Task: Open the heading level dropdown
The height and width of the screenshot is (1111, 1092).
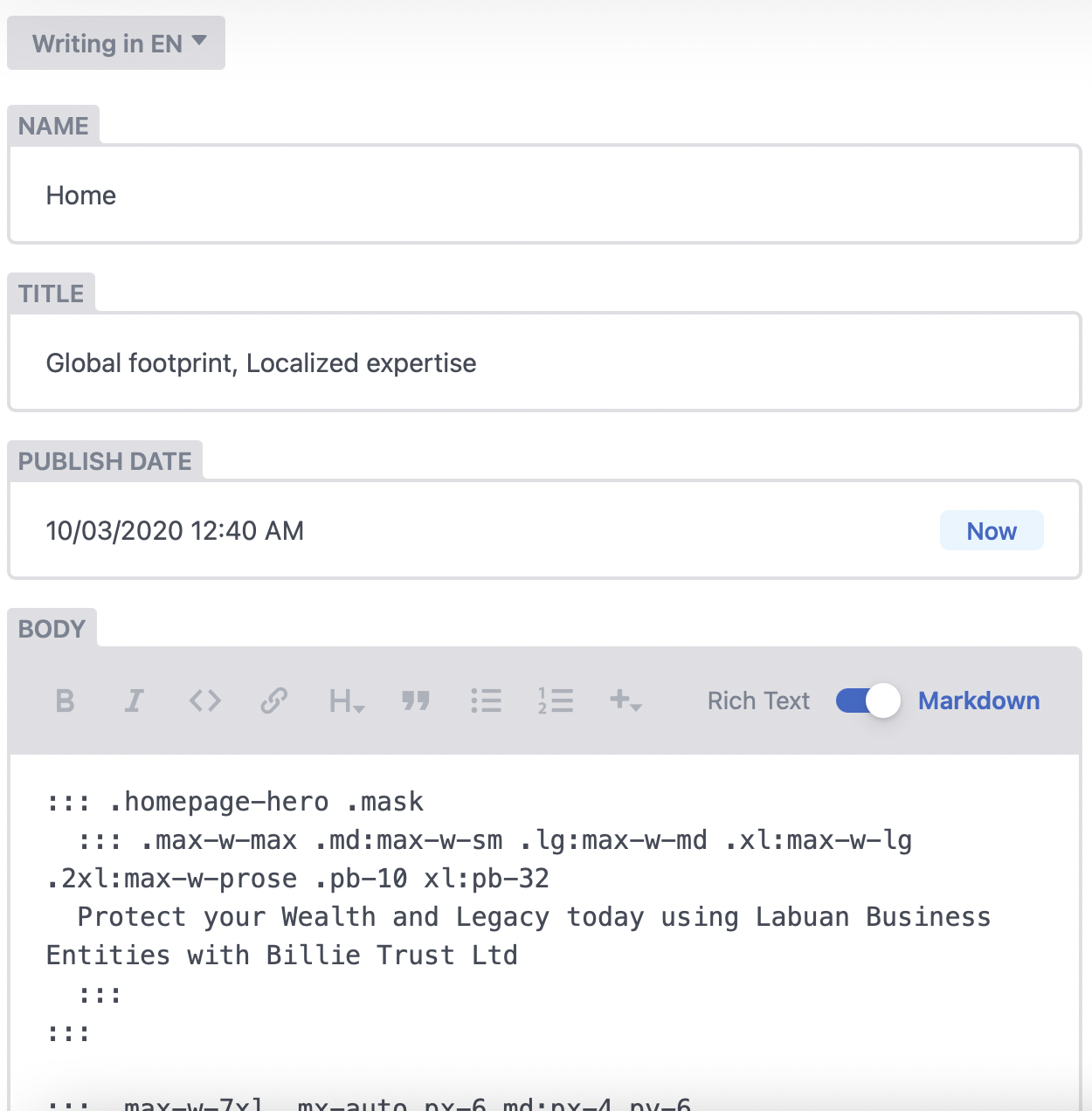Action: click(x=346, y=700)
